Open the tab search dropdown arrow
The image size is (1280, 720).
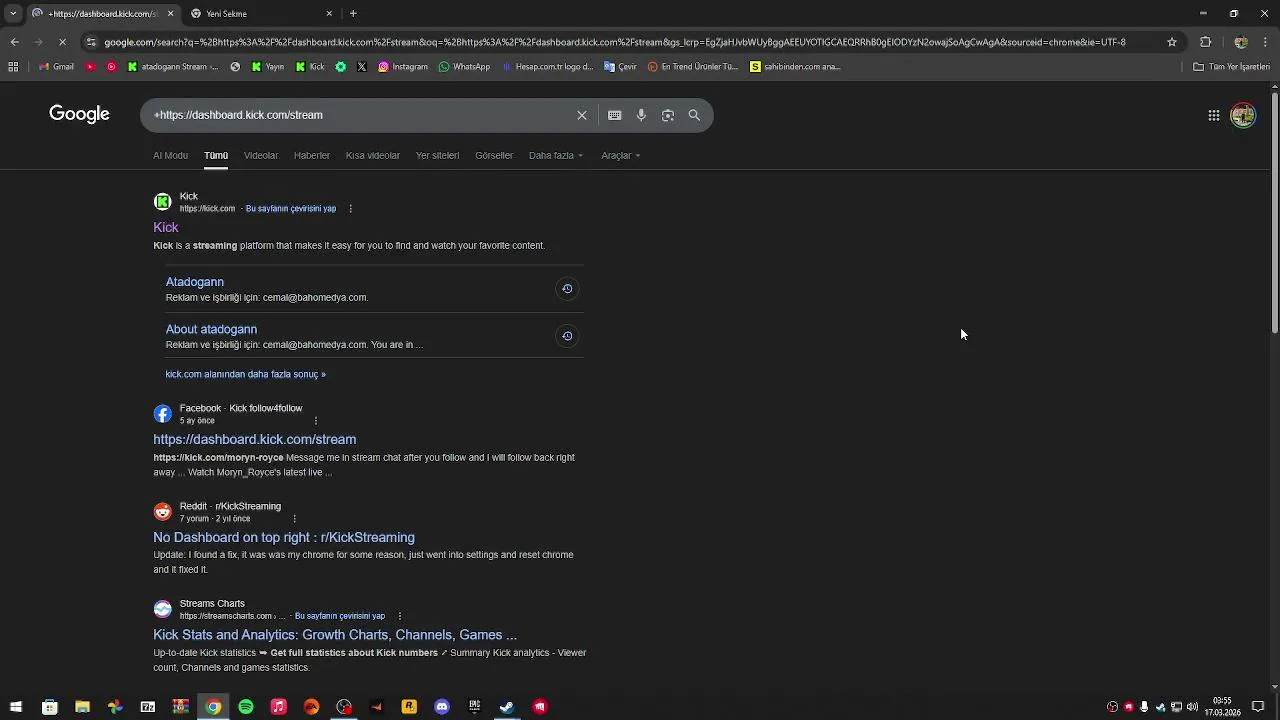(x=13, y=13)
